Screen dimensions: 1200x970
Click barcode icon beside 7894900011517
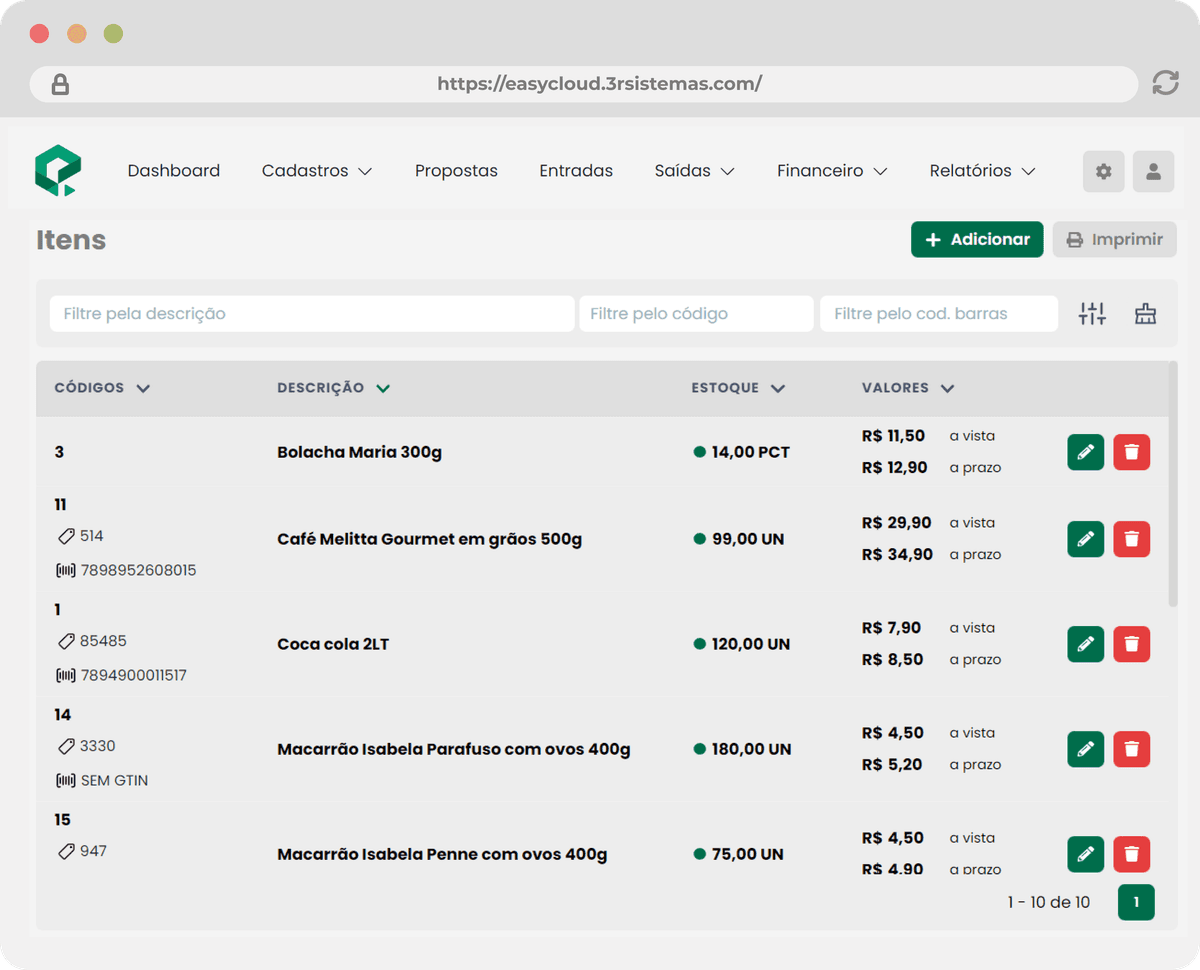point(65,676)
